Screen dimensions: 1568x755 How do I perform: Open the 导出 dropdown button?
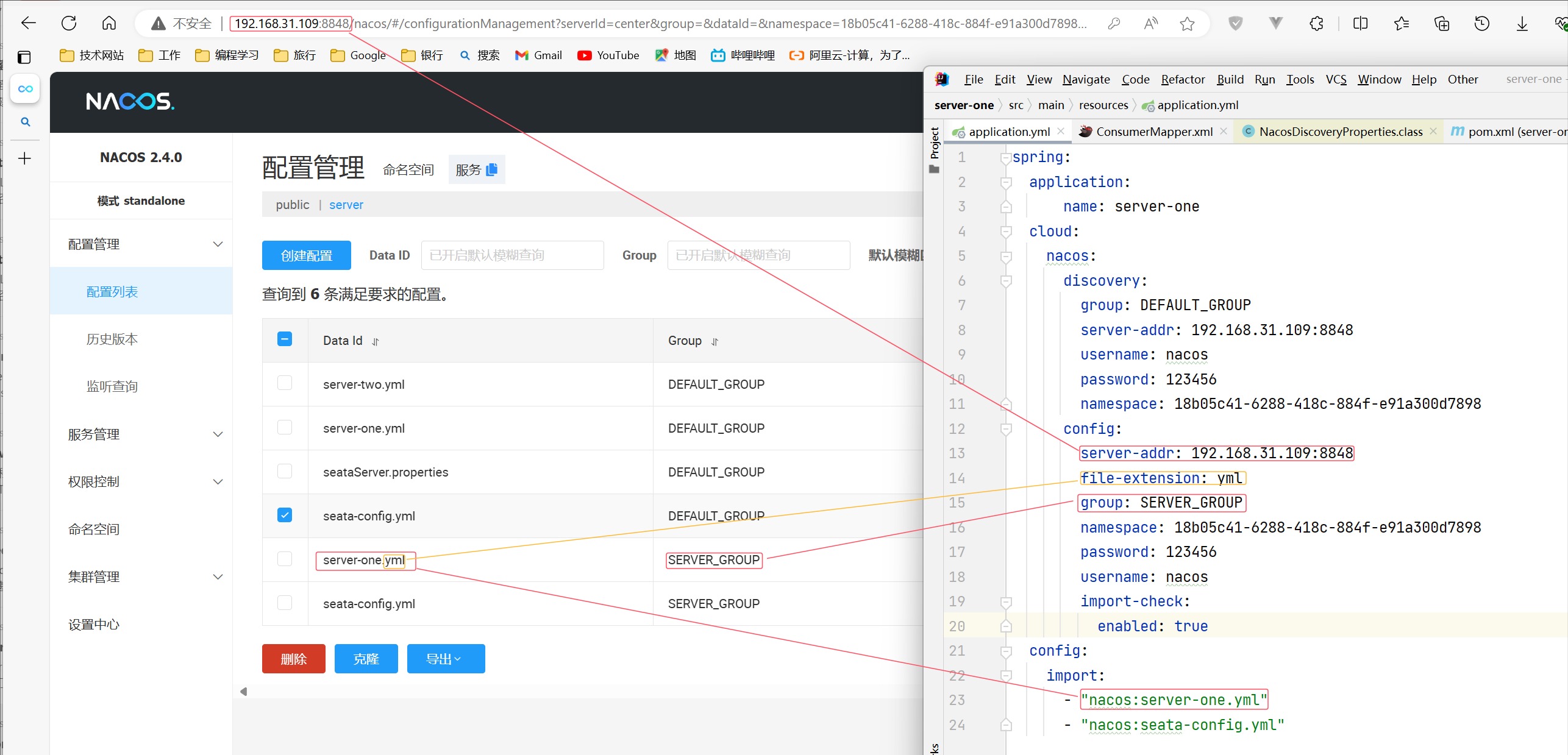click(446, 659)
